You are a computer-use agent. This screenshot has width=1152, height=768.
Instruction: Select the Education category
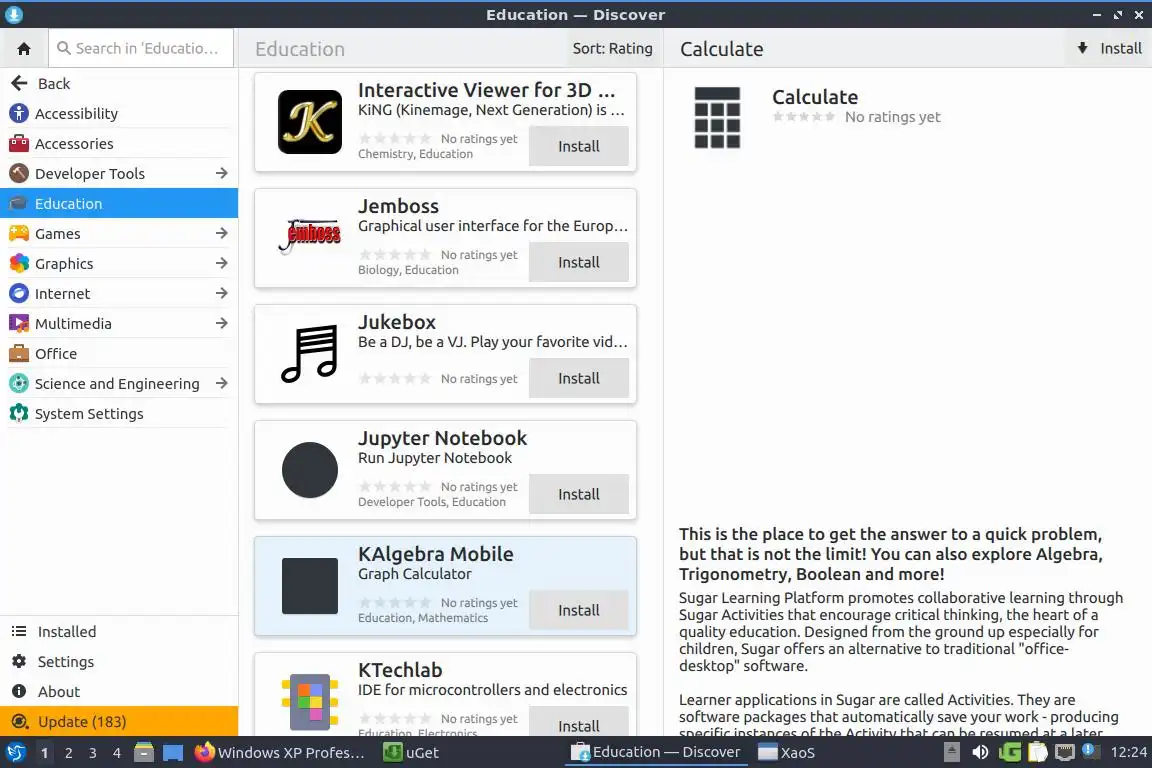pyautogui.click(x=119, y=204)
